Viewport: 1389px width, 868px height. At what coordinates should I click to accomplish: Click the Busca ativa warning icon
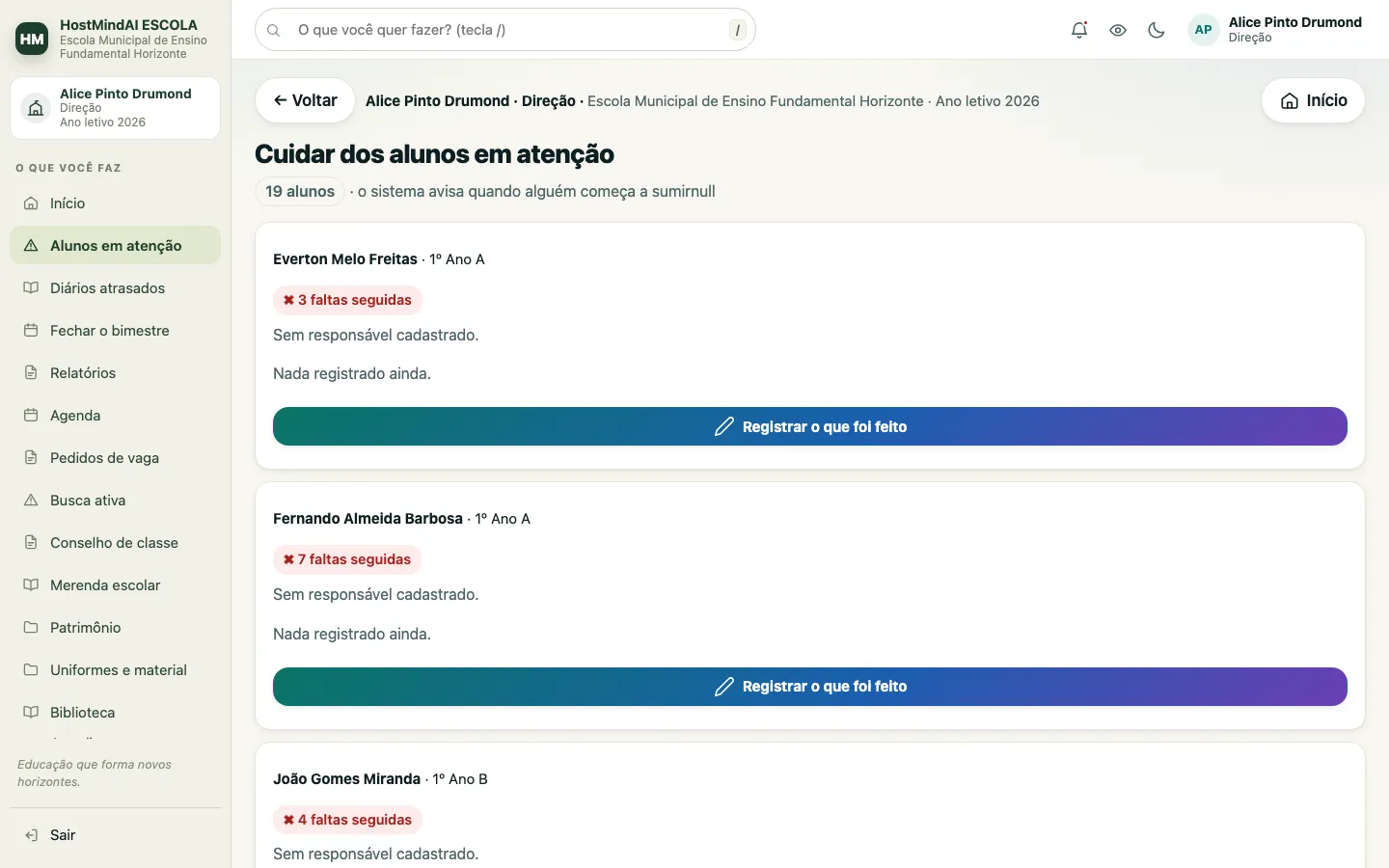pyautogui.click(x=31, y=501)
